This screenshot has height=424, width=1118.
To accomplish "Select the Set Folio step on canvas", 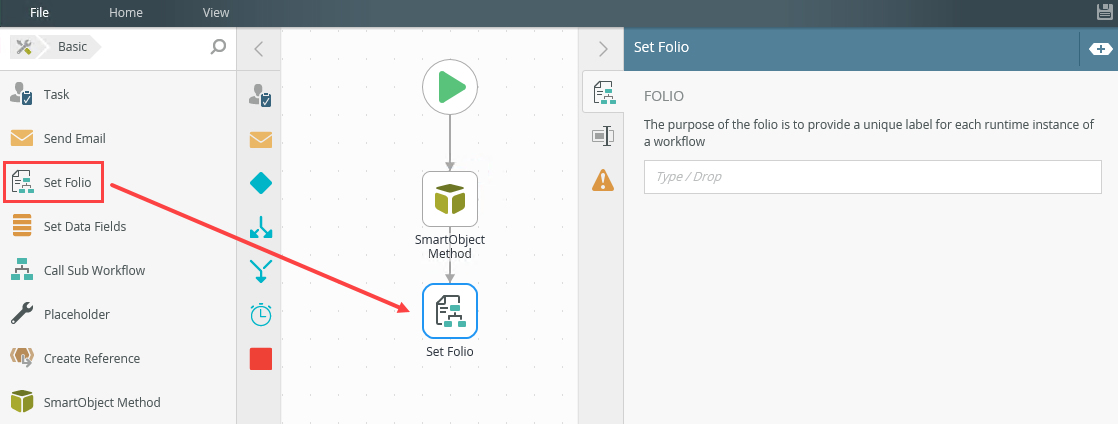I will [x=450, y=311].
